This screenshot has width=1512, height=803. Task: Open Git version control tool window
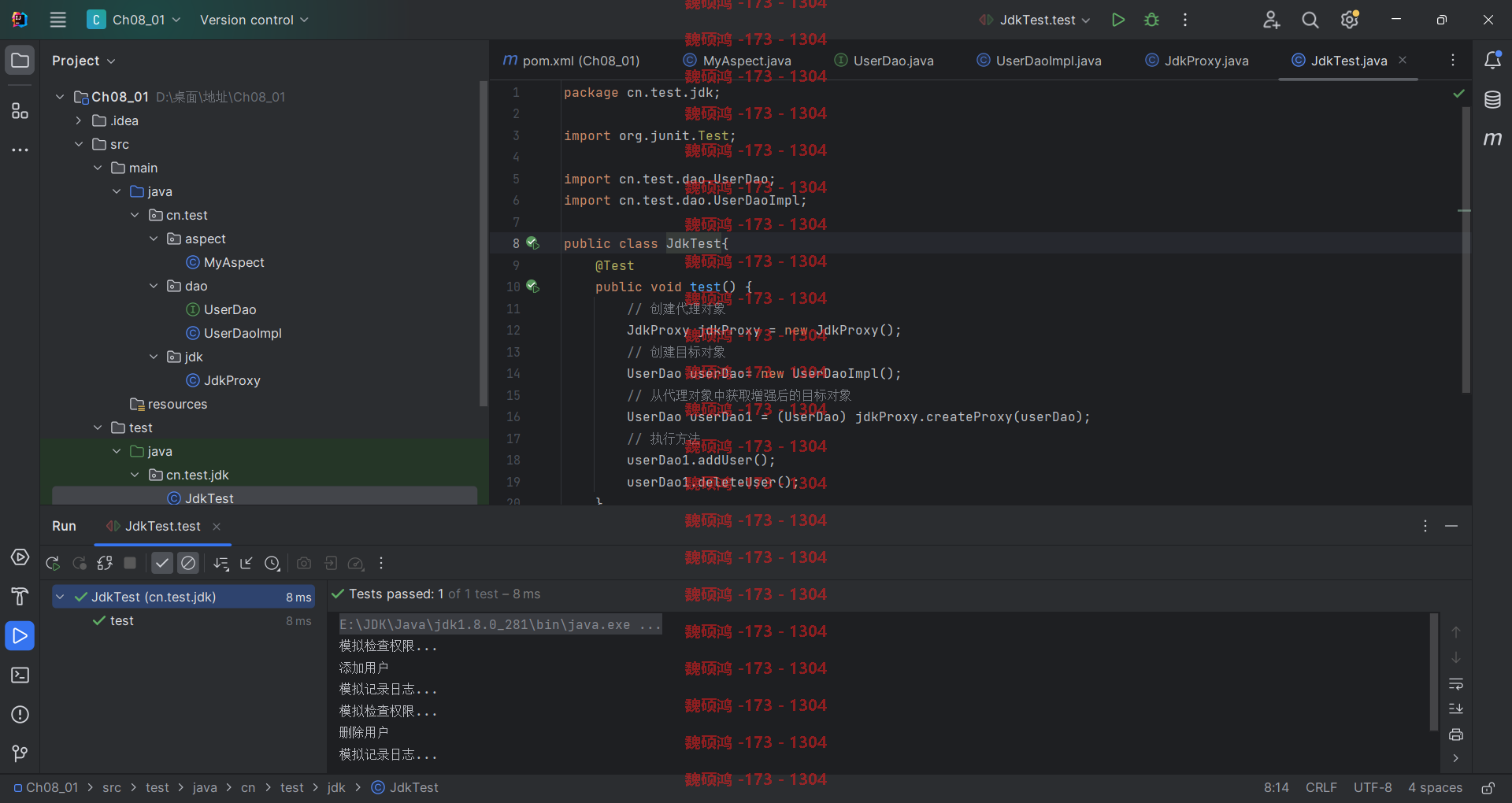tap(20, 754)
